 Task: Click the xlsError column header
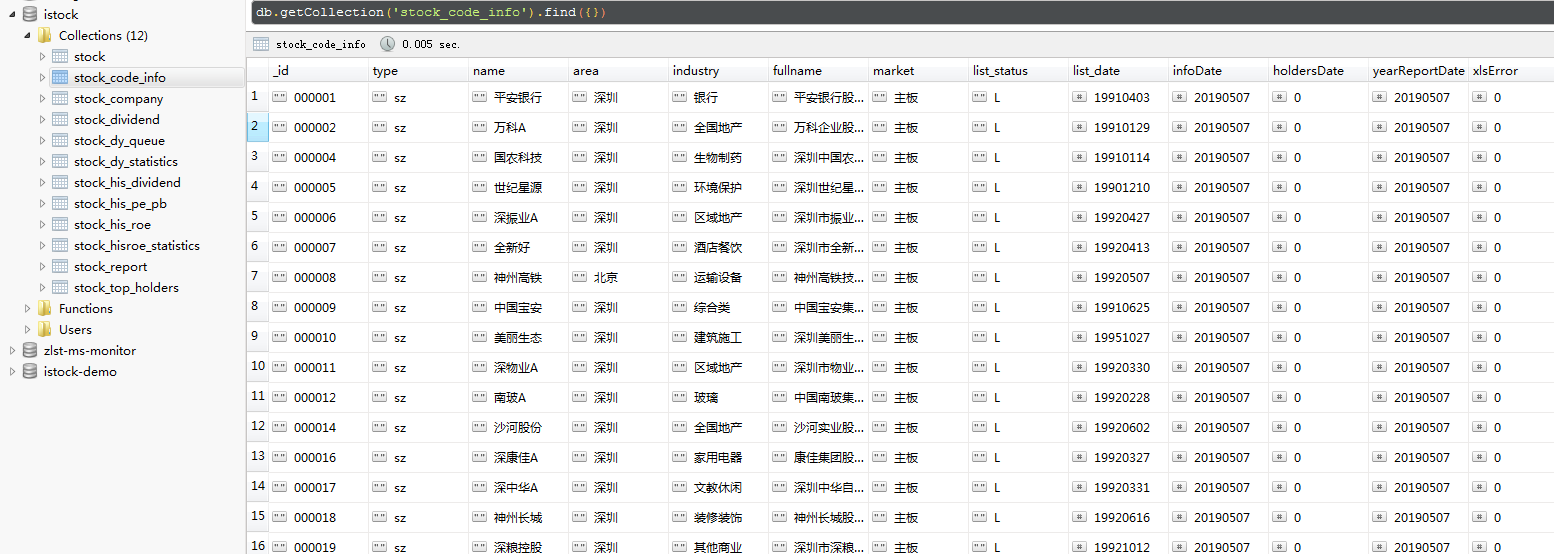1511,71
